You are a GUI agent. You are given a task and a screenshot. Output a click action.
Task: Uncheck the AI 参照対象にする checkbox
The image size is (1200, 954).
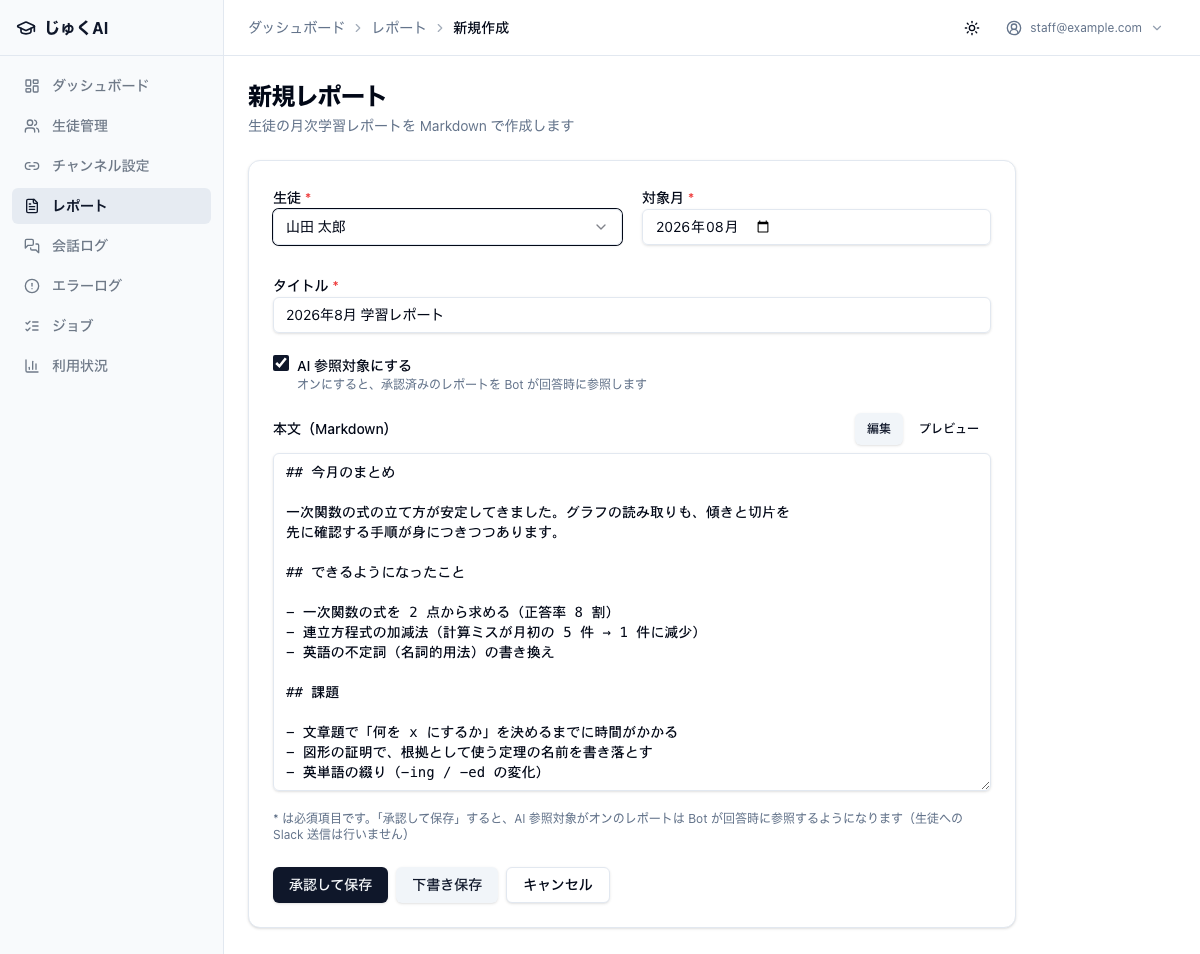point(281,363)
